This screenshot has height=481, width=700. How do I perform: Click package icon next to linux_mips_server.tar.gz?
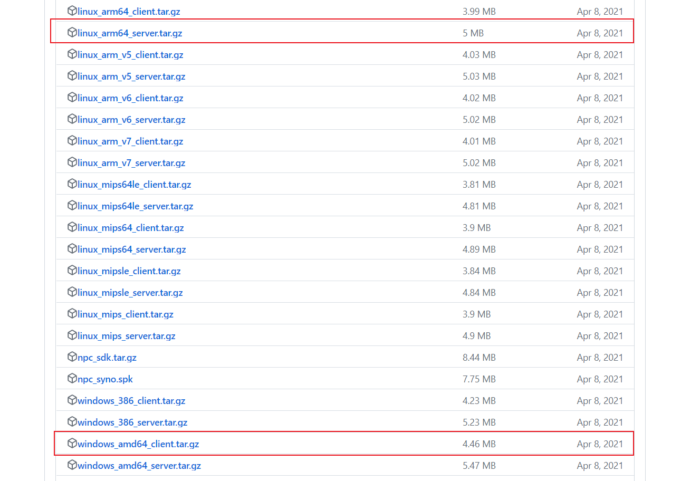(x=72, y=336)
